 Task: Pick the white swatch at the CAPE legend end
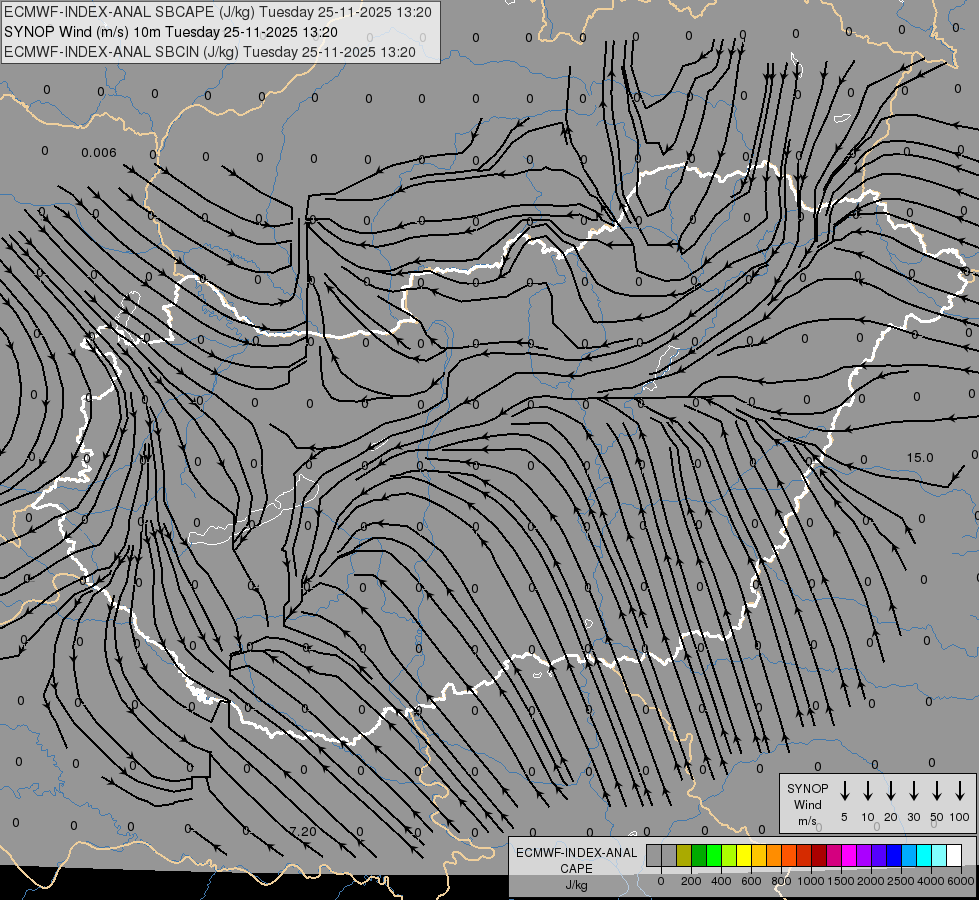955,855
